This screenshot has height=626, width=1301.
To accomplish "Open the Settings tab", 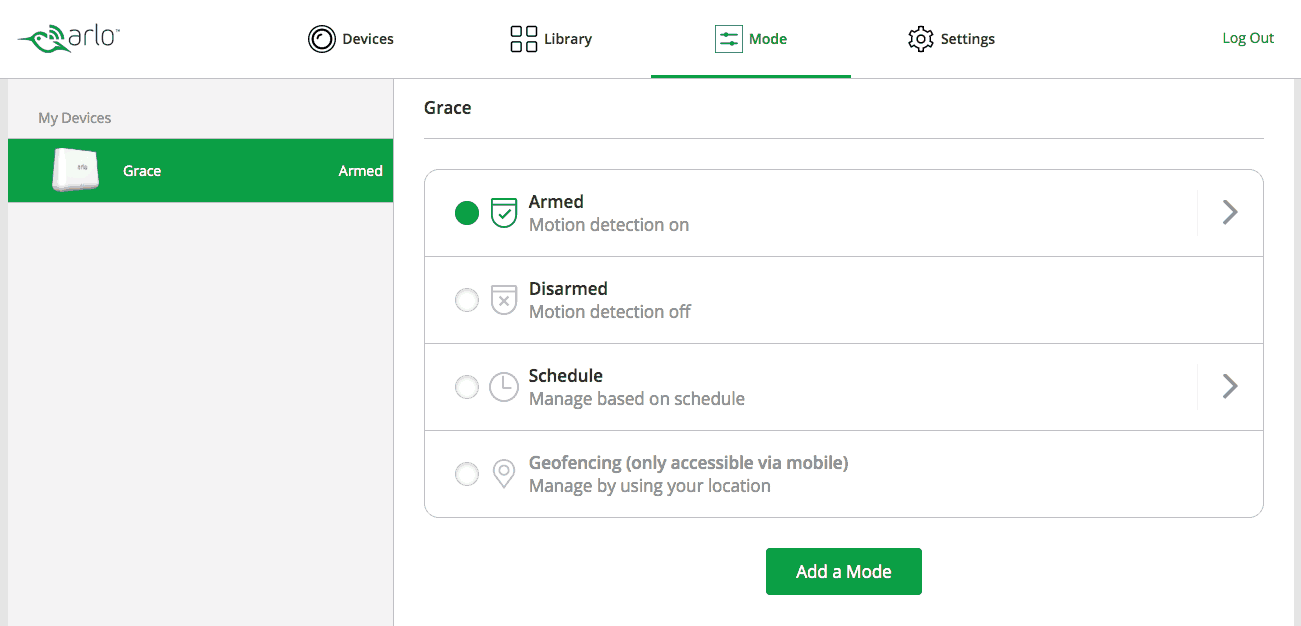I will pos(951,39).
